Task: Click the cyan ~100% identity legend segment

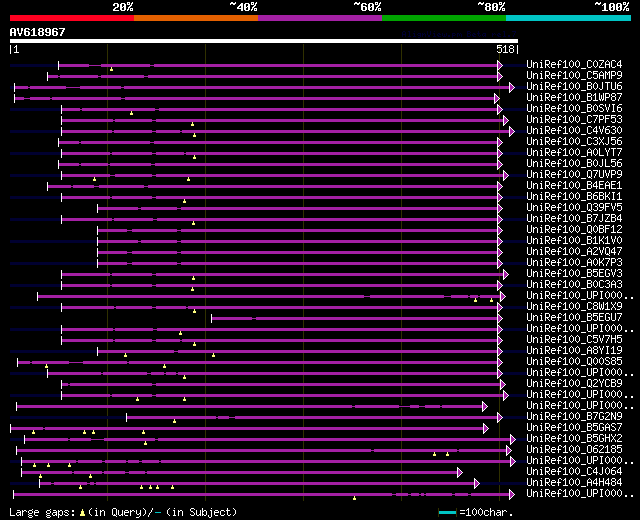Action: point(569,18)
